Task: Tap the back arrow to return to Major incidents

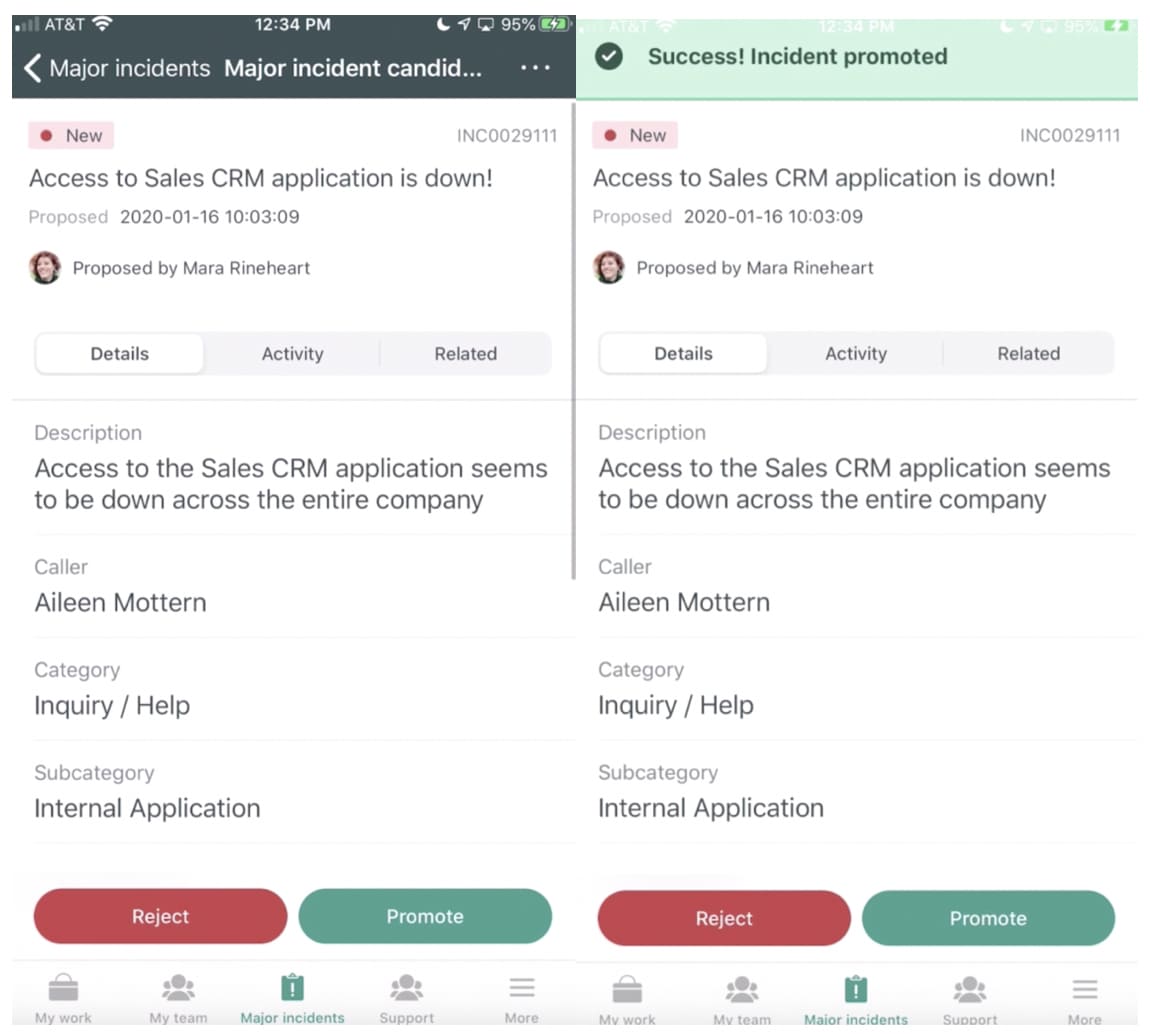Action: coord(31,68)
